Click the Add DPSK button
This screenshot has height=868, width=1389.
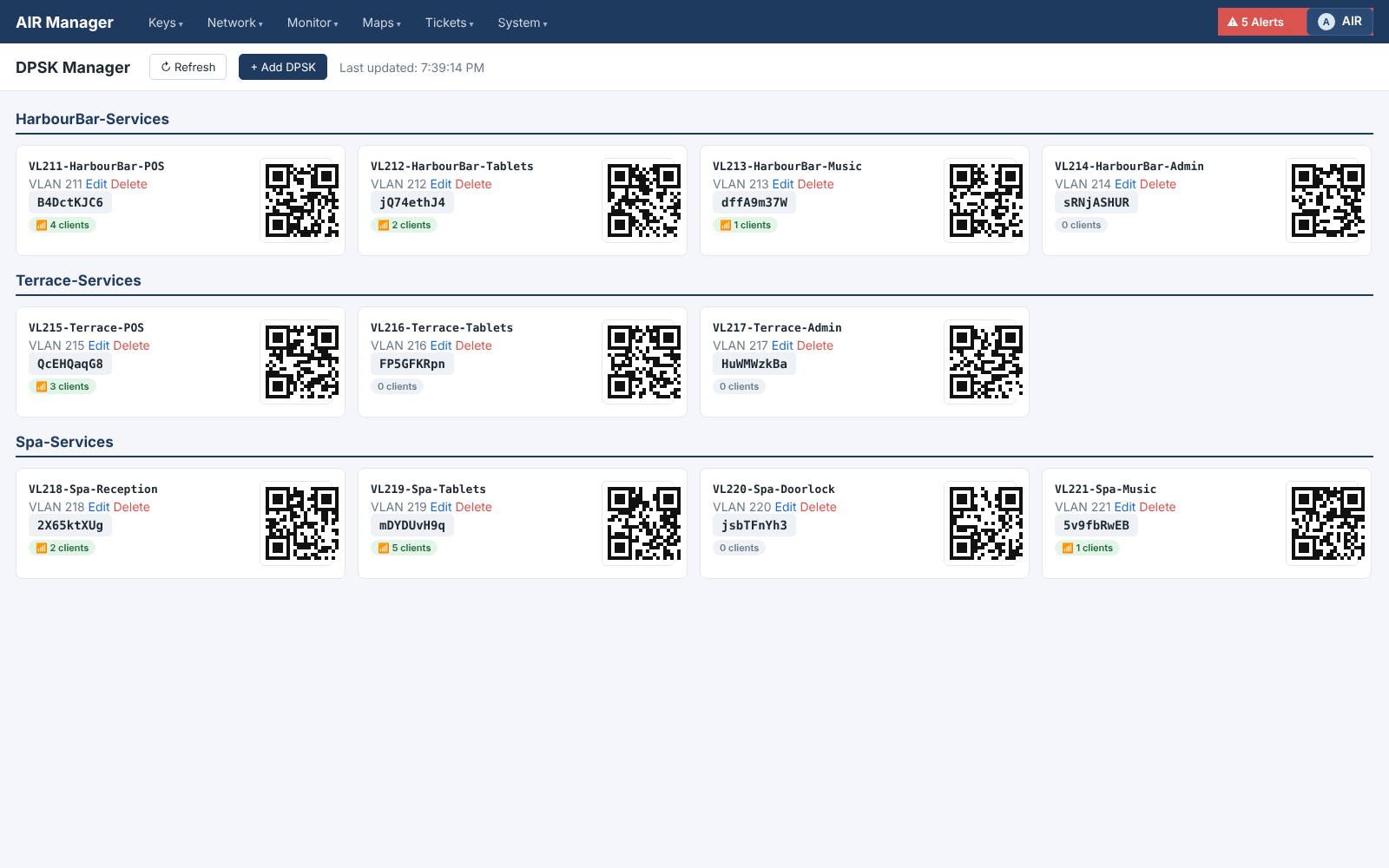click(283, 67)
